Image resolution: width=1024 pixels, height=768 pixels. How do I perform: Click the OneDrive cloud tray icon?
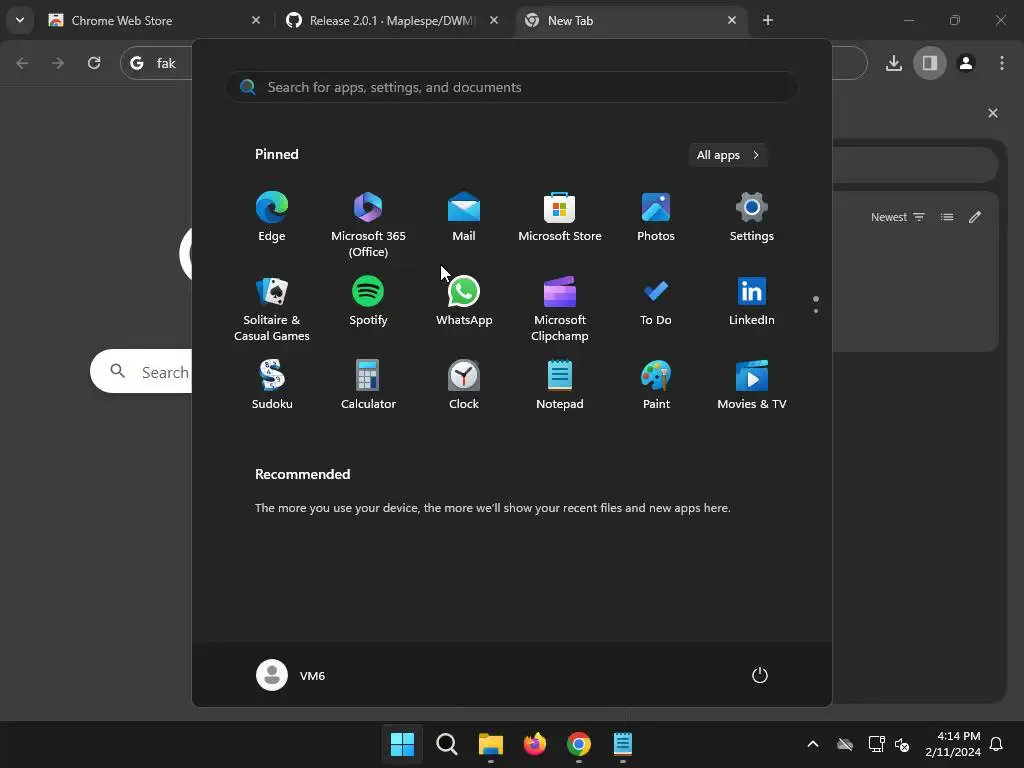coord(845,744)
